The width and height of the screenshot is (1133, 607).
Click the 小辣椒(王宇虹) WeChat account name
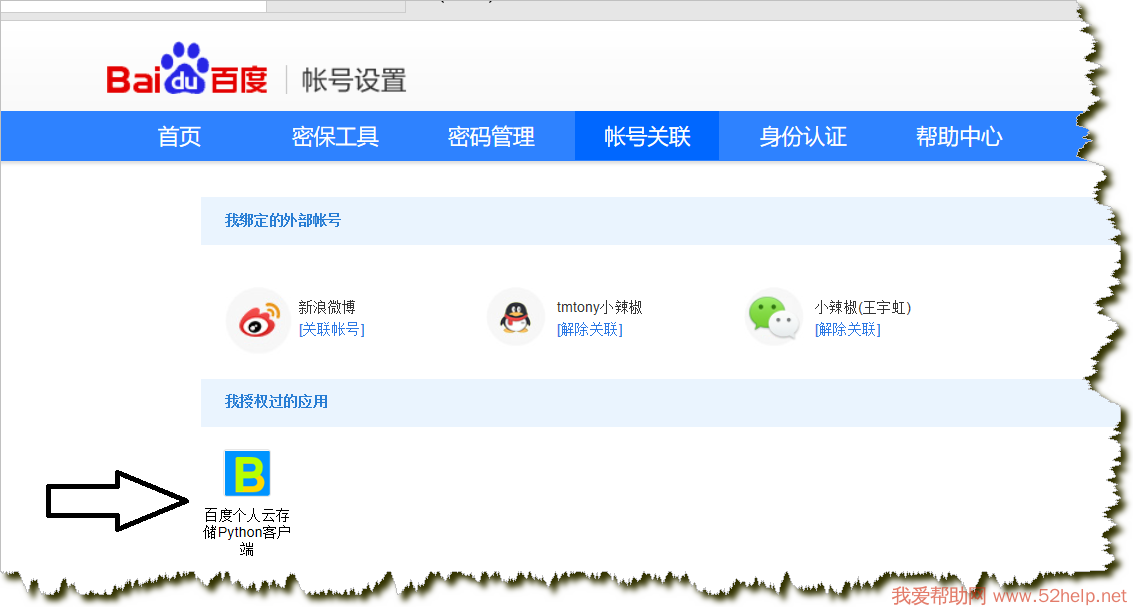[862, 308]
